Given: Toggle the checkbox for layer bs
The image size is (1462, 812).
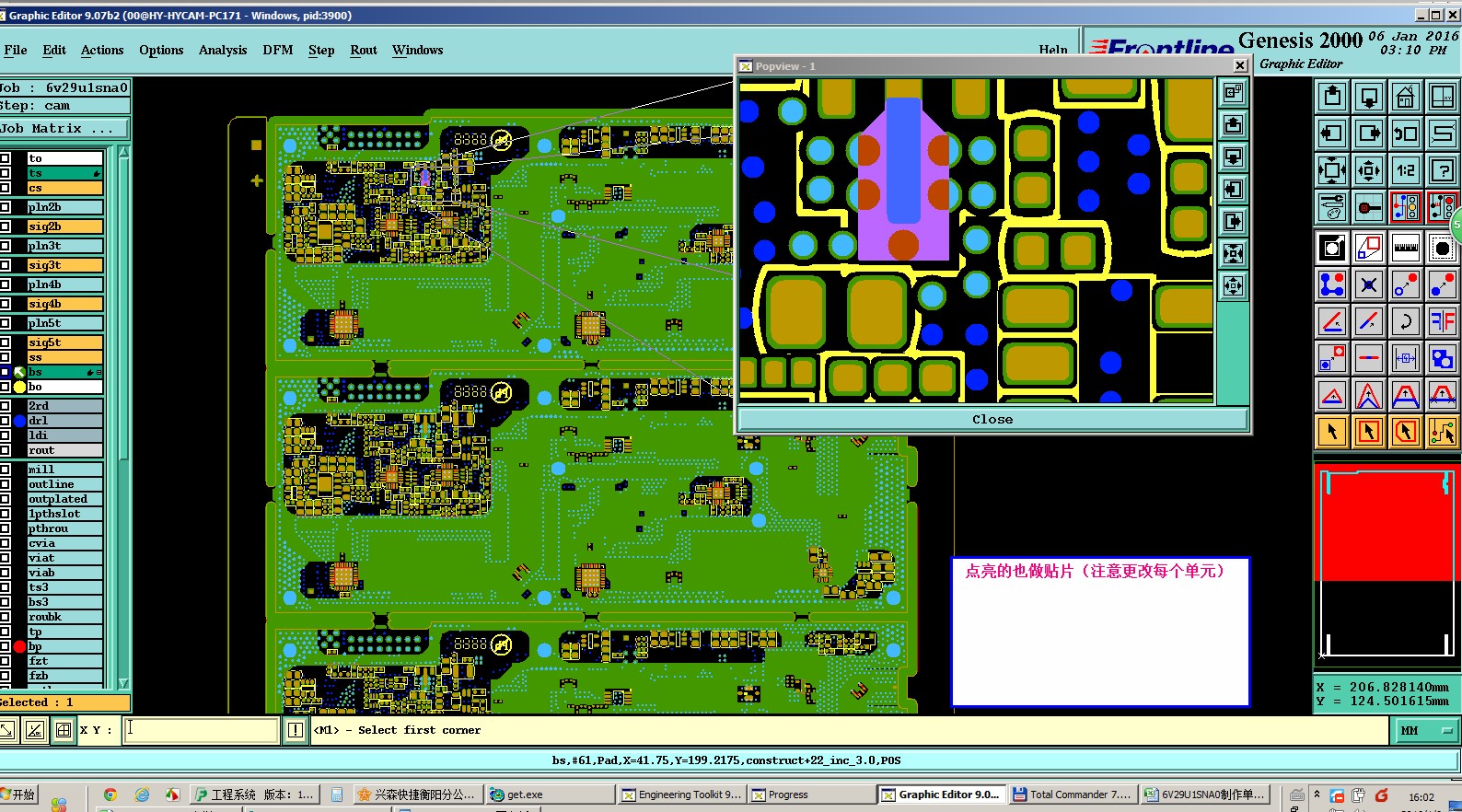Looking at the screenshot, I should coord(6,372).
